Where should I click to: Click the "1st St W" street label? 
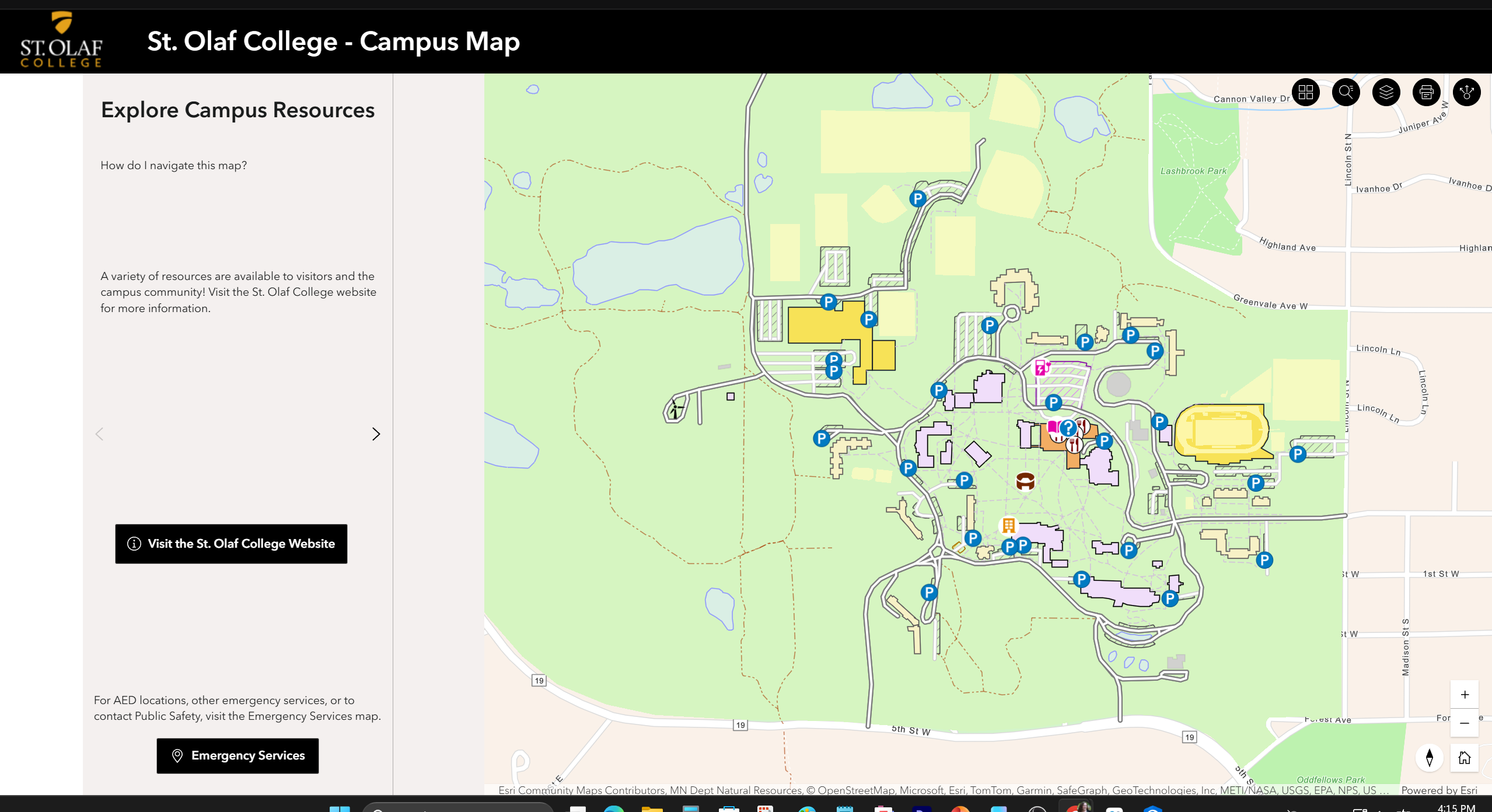point(1441,574)
